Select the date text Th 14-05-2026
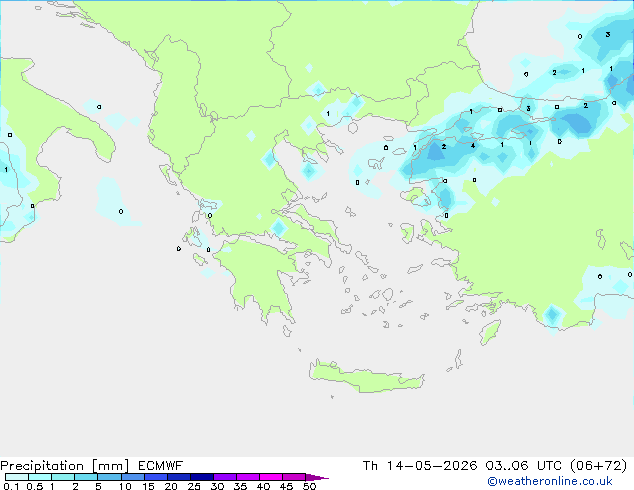This screenshot has height=490, width=634. [420, 466]
